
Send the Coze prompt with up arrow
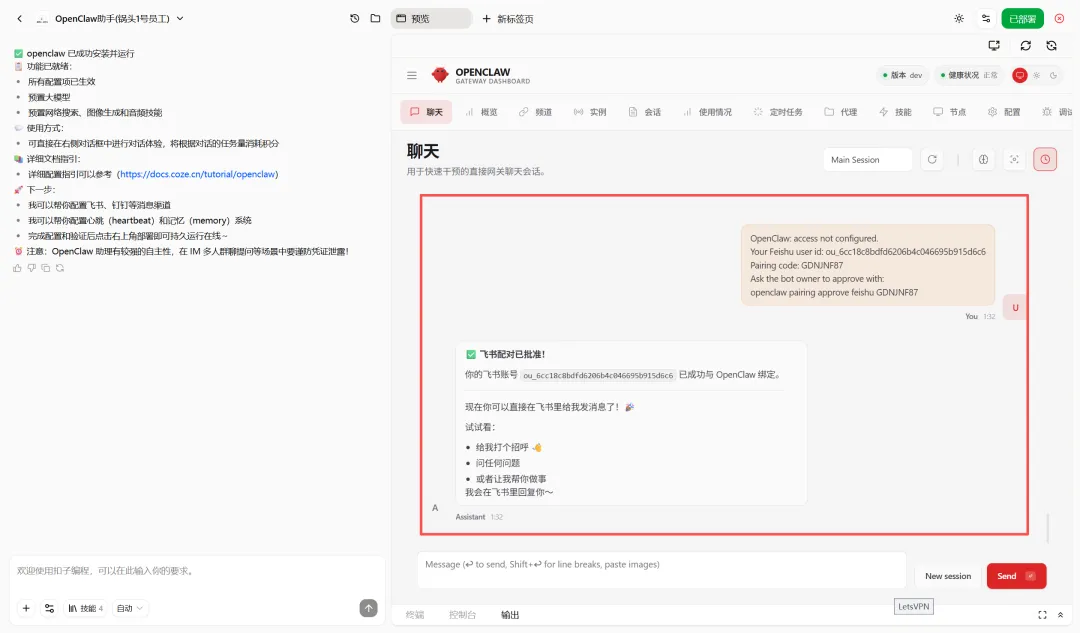tap(368, 608)
